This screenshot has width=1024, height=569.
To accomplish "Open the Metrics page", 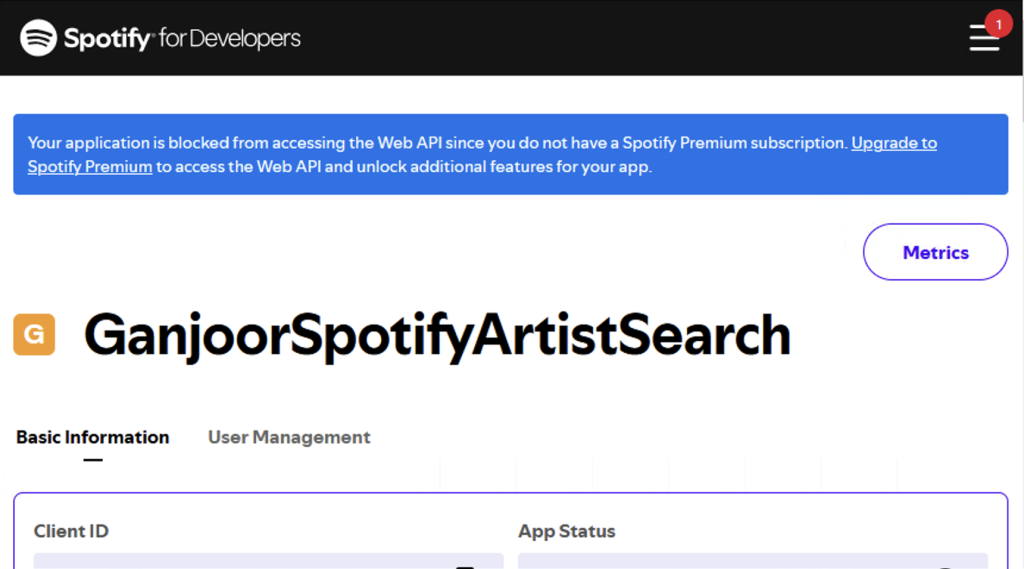I will [935, 252].
